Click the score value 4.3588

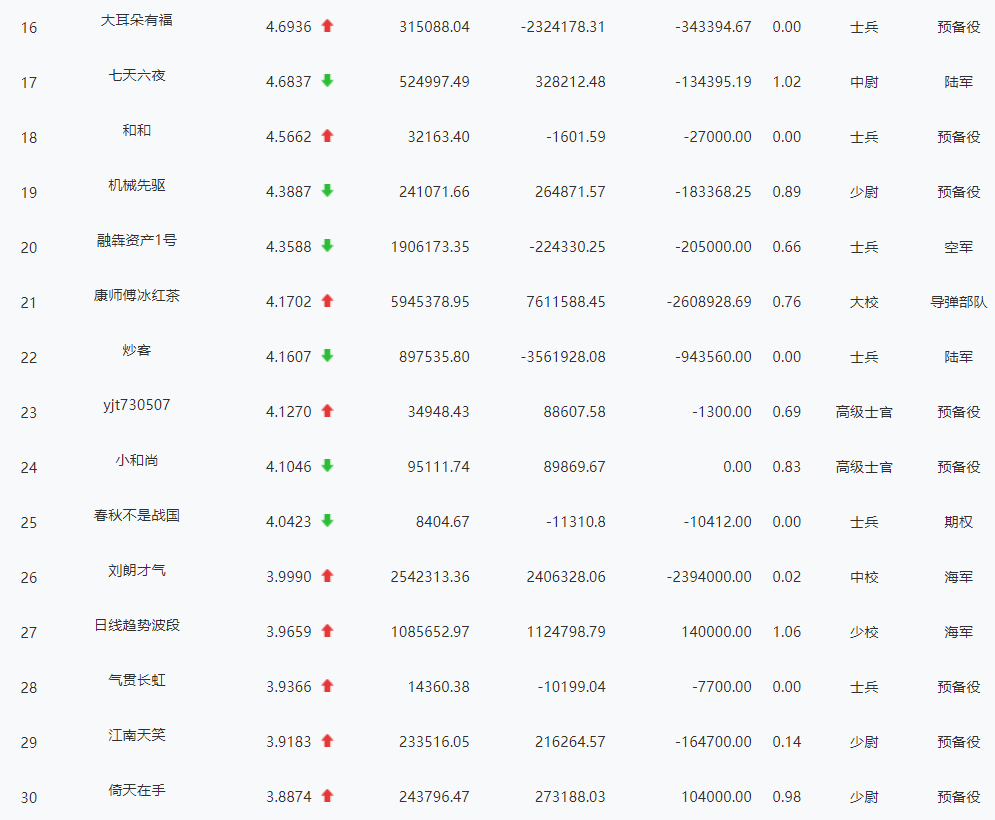tap(289, 247)
